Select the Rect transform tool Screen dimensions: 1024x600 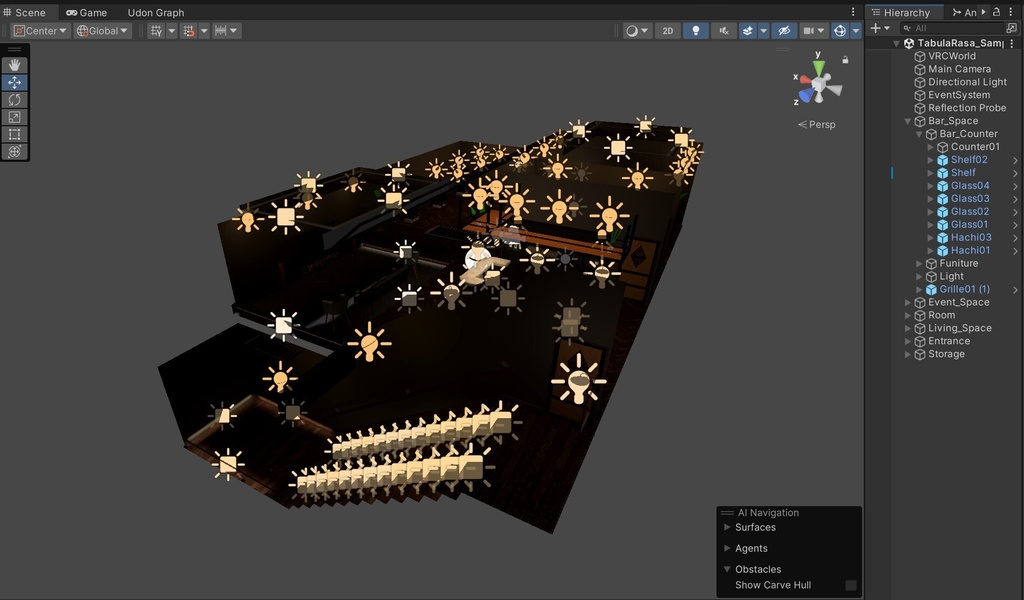point(14,134)
